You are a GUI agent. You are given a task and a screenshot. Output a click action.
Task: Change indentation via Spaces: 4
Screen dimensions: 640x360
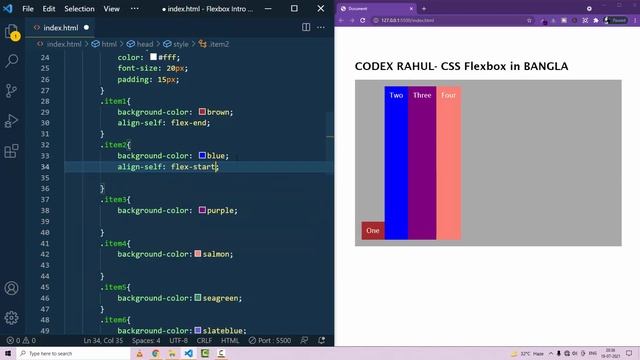[146, 340]
